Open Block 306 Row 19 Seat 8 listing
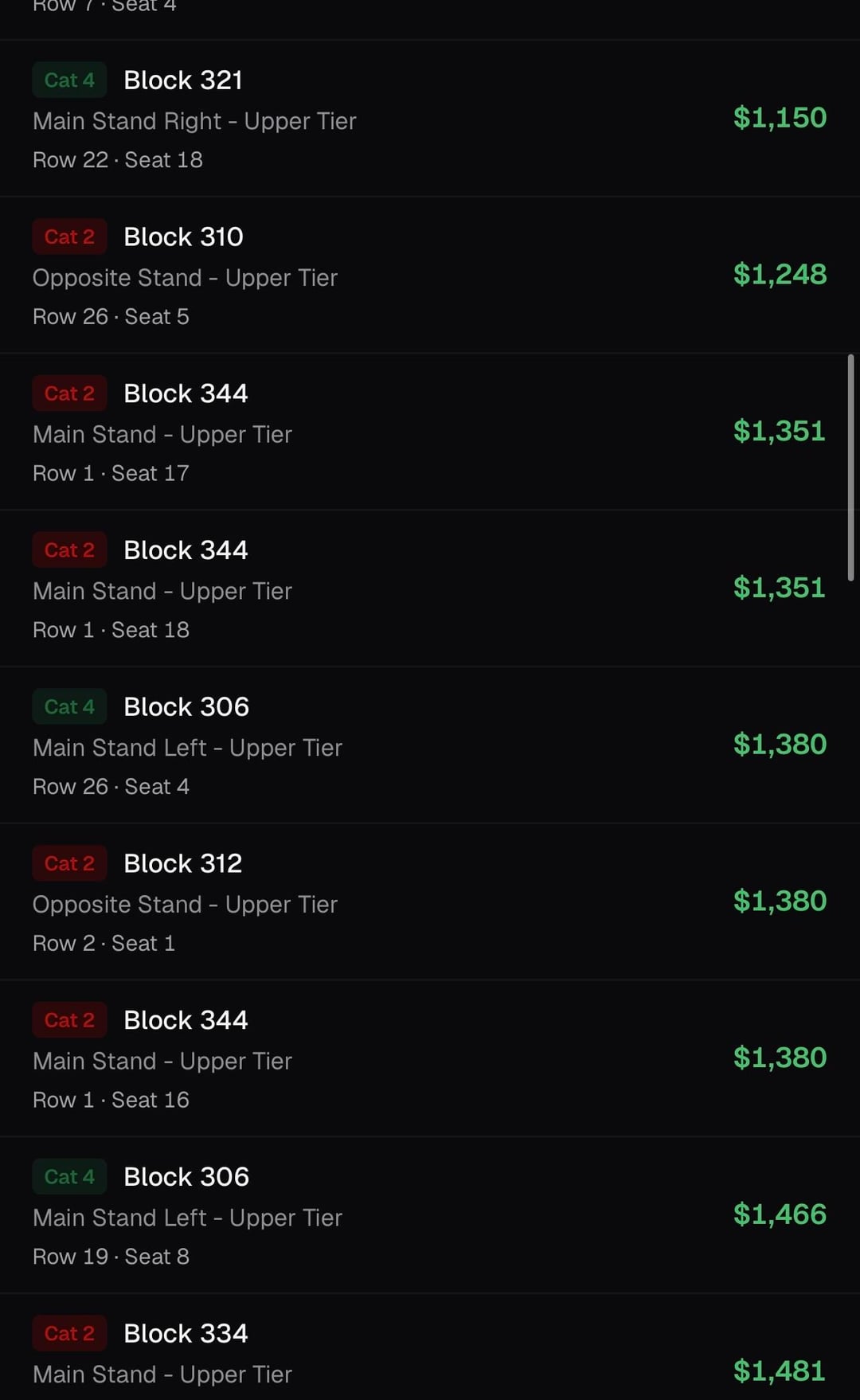The width and height of the screenshot is (860, 1400). point(430,1215)
